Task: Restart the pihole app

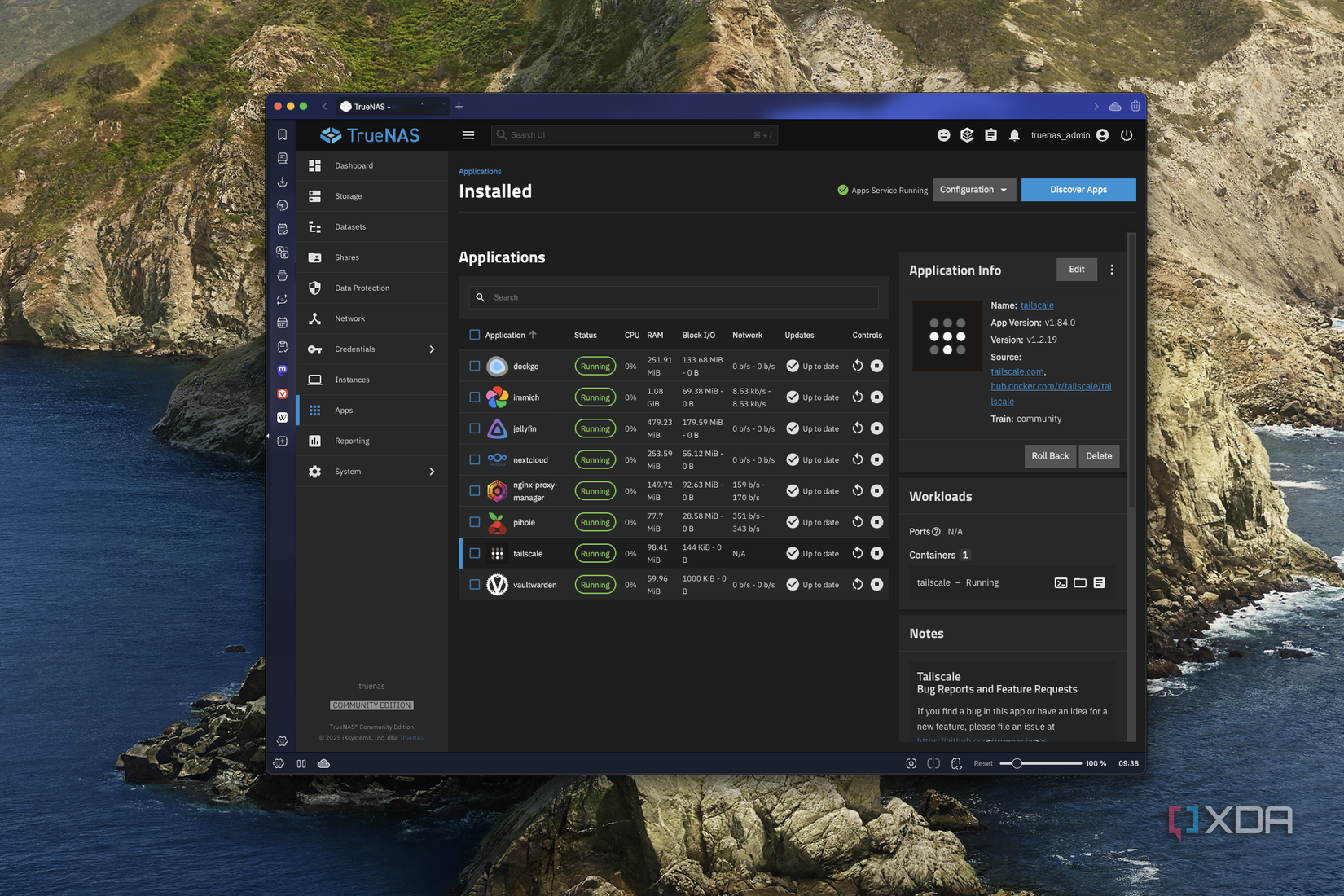Action: (x=858, y=522)
